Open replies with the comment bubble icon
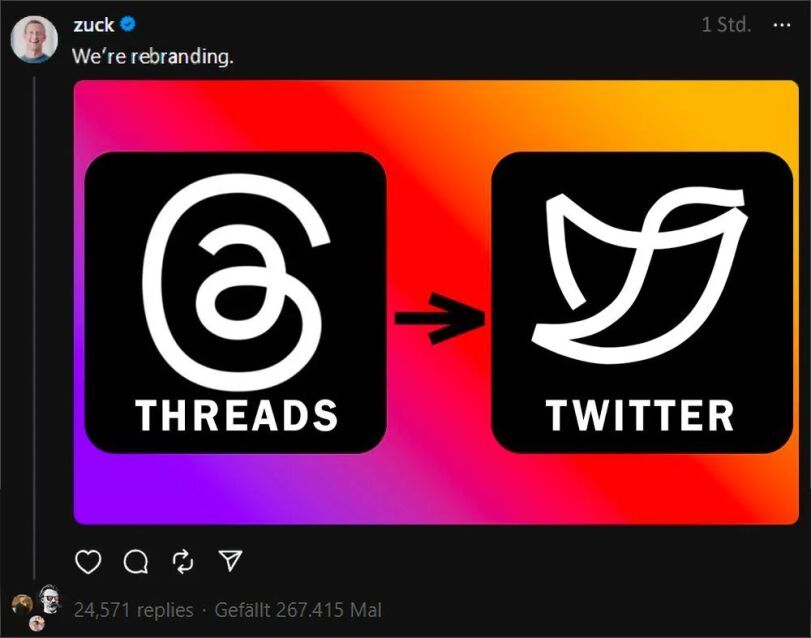The image size is (811, 638). click(136, 561)
